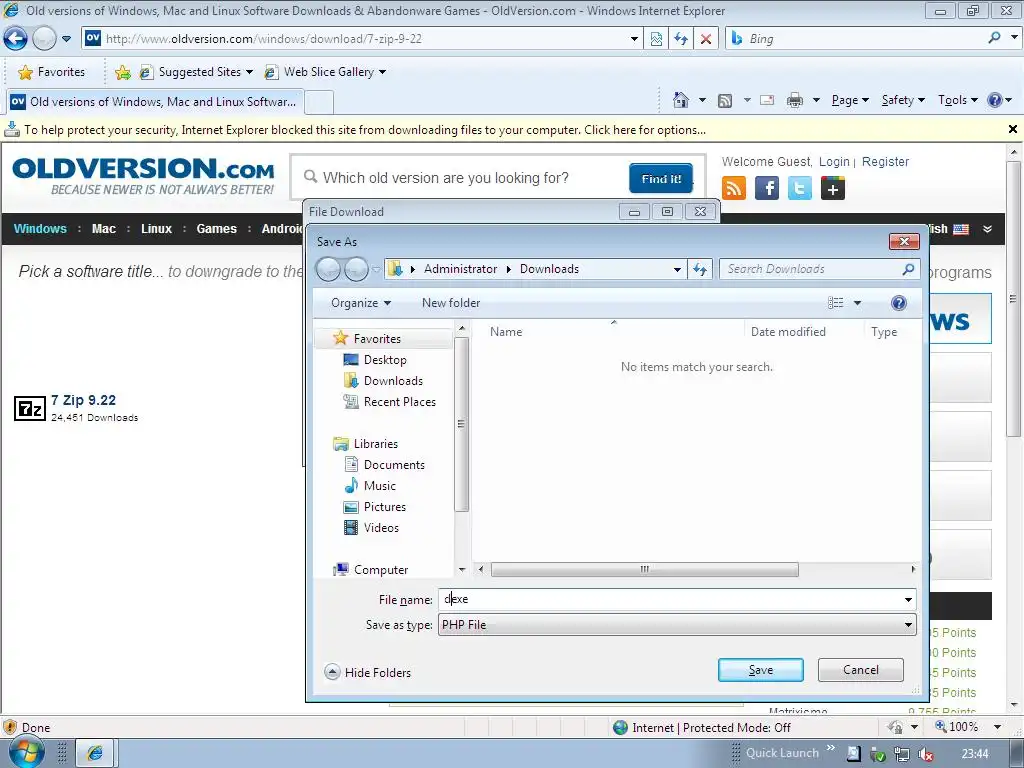Select the Old versions of Windows browser tab
Screen dimensions: 1024x768
click(x=153, y=102)
